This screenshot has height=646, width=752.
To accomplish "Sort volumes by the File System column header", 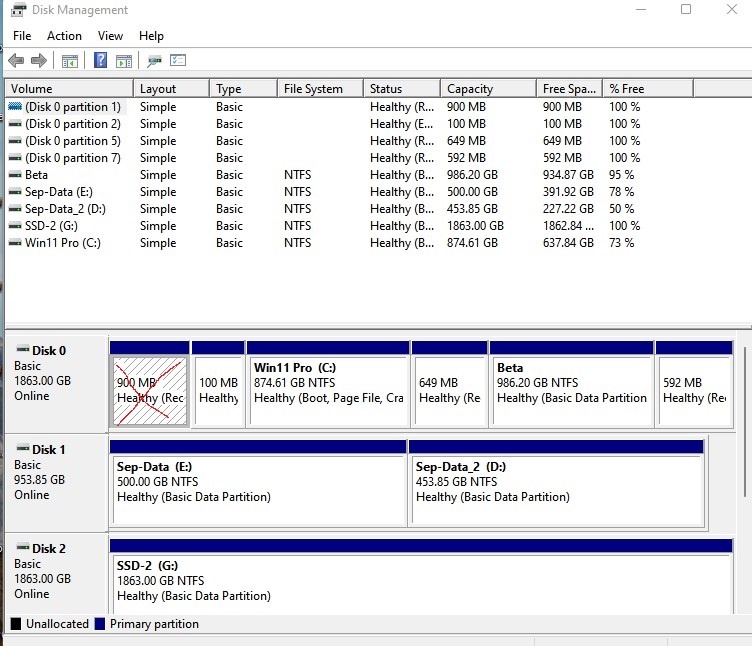I will pos(313,89).
